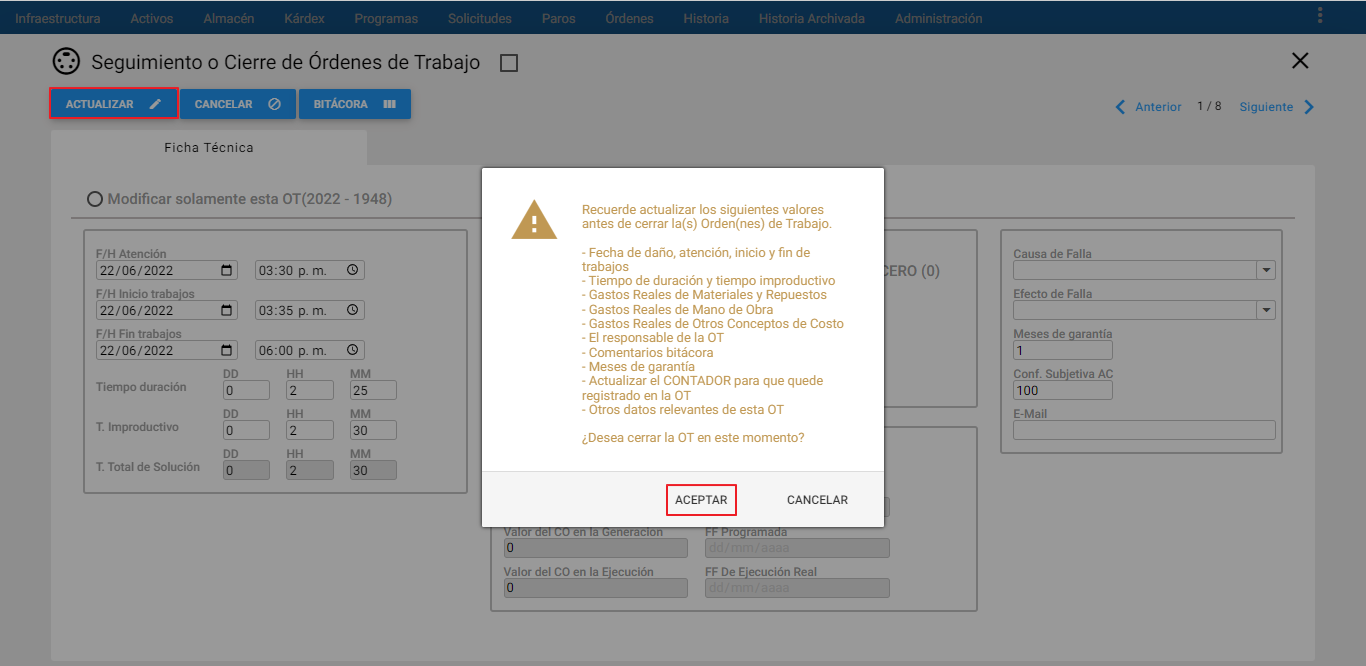Open the Órdenes menu
This screenshot has width=1366, height=666.
click(x=630, y=18)
